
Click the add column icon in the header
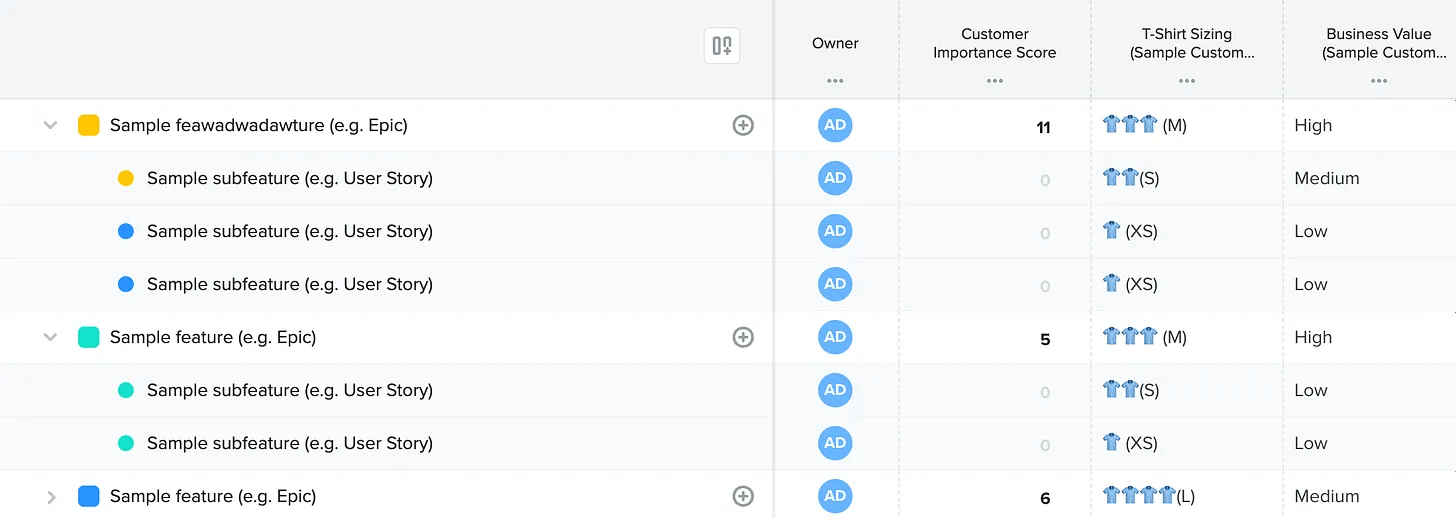click(x=722, y=45)
